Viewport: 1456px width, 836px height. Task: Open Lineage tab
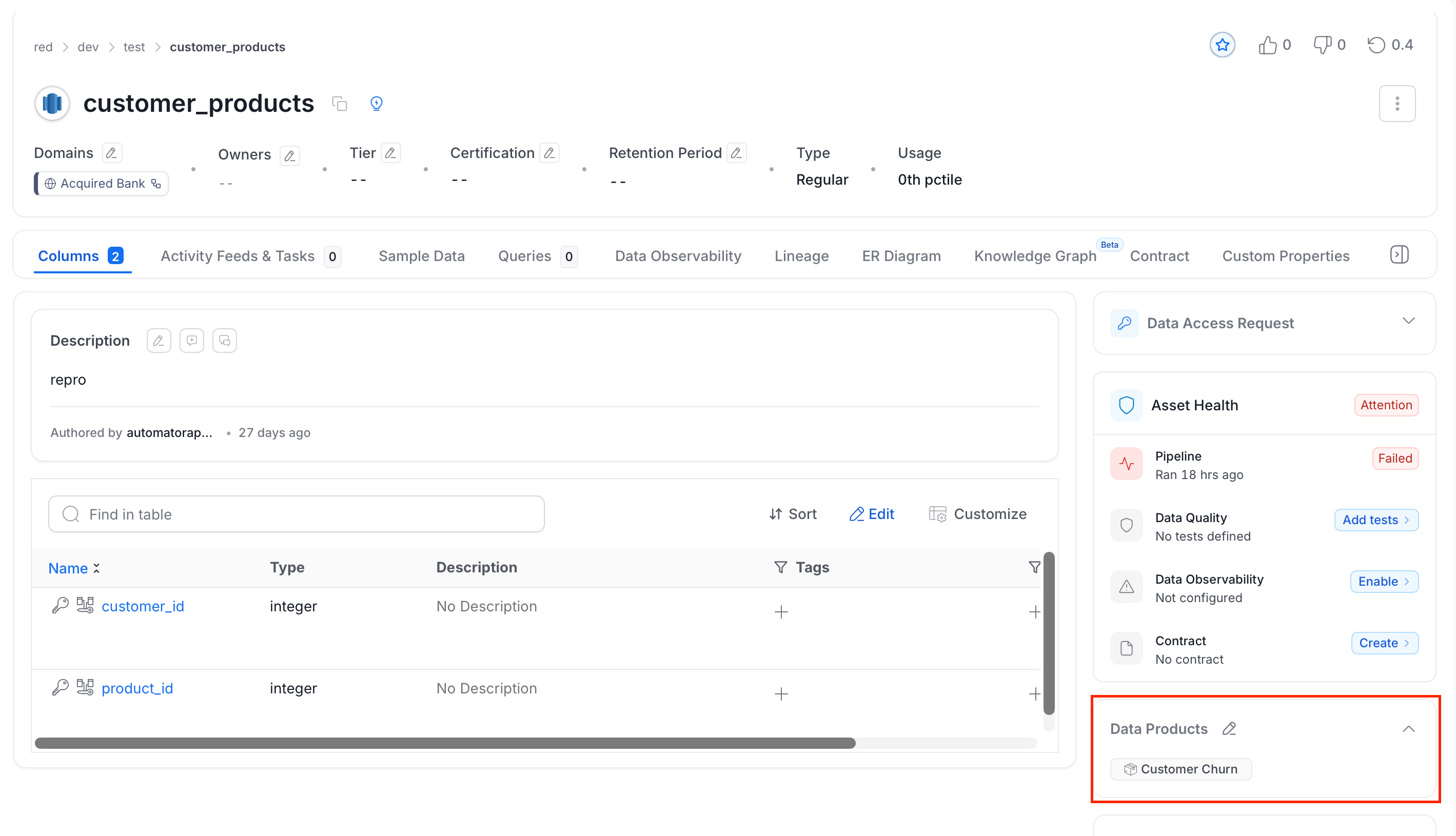coord(801,256)
